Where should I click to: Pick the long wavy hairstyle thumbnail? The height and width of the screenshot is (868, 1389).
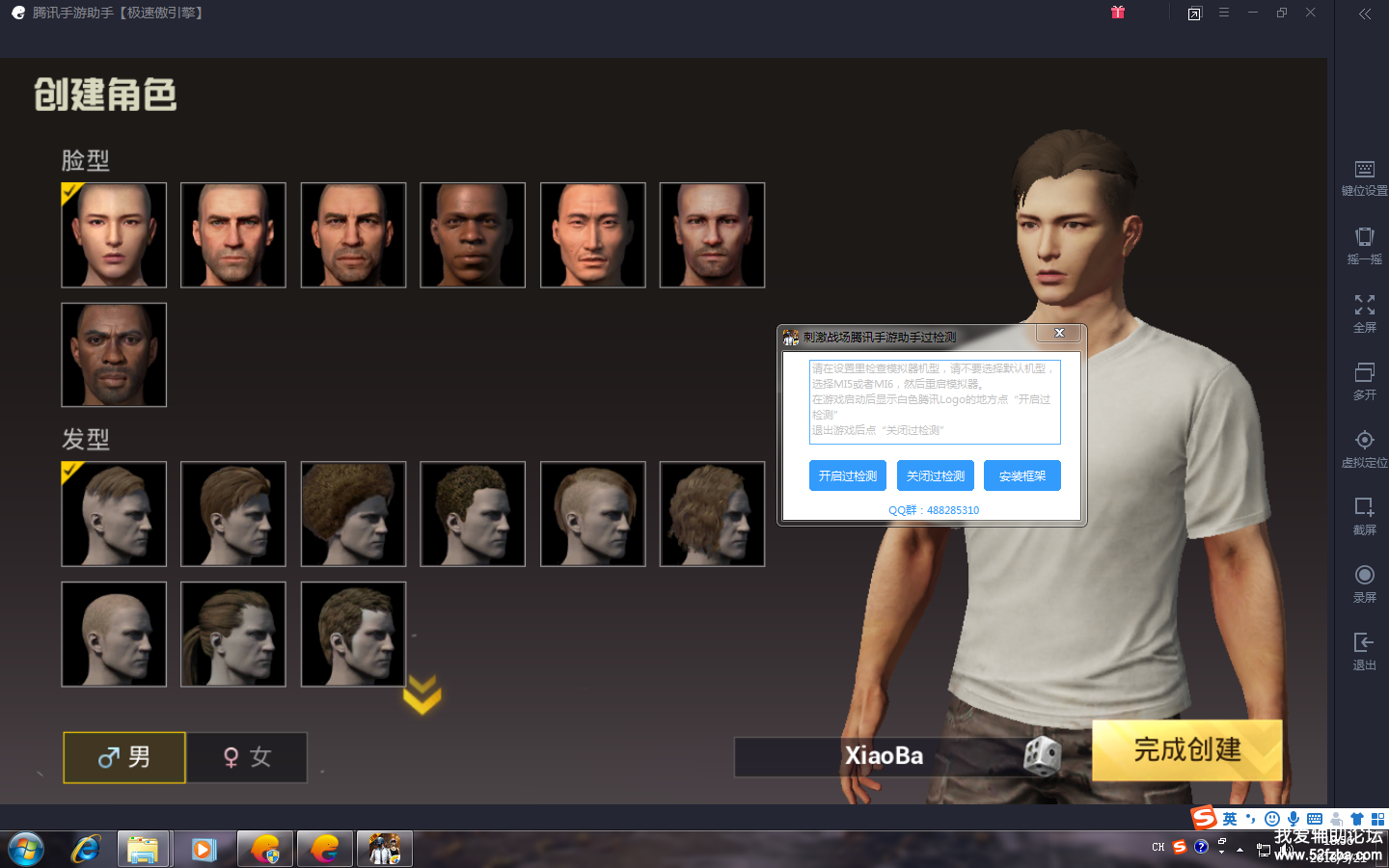(x=712, y=514)
